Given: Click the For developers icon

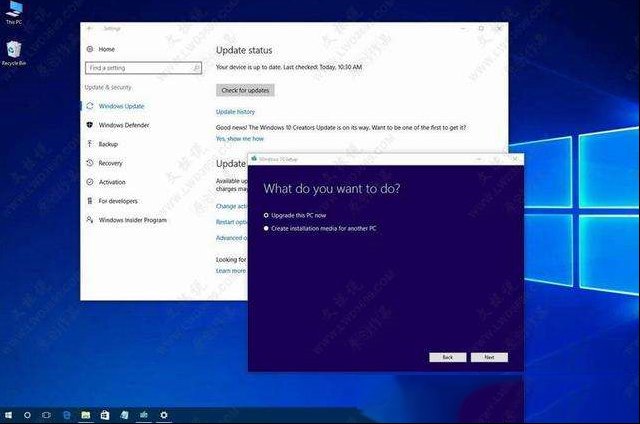Looking at the screenshot, I should pyautogui.click(x=90, y=201).
